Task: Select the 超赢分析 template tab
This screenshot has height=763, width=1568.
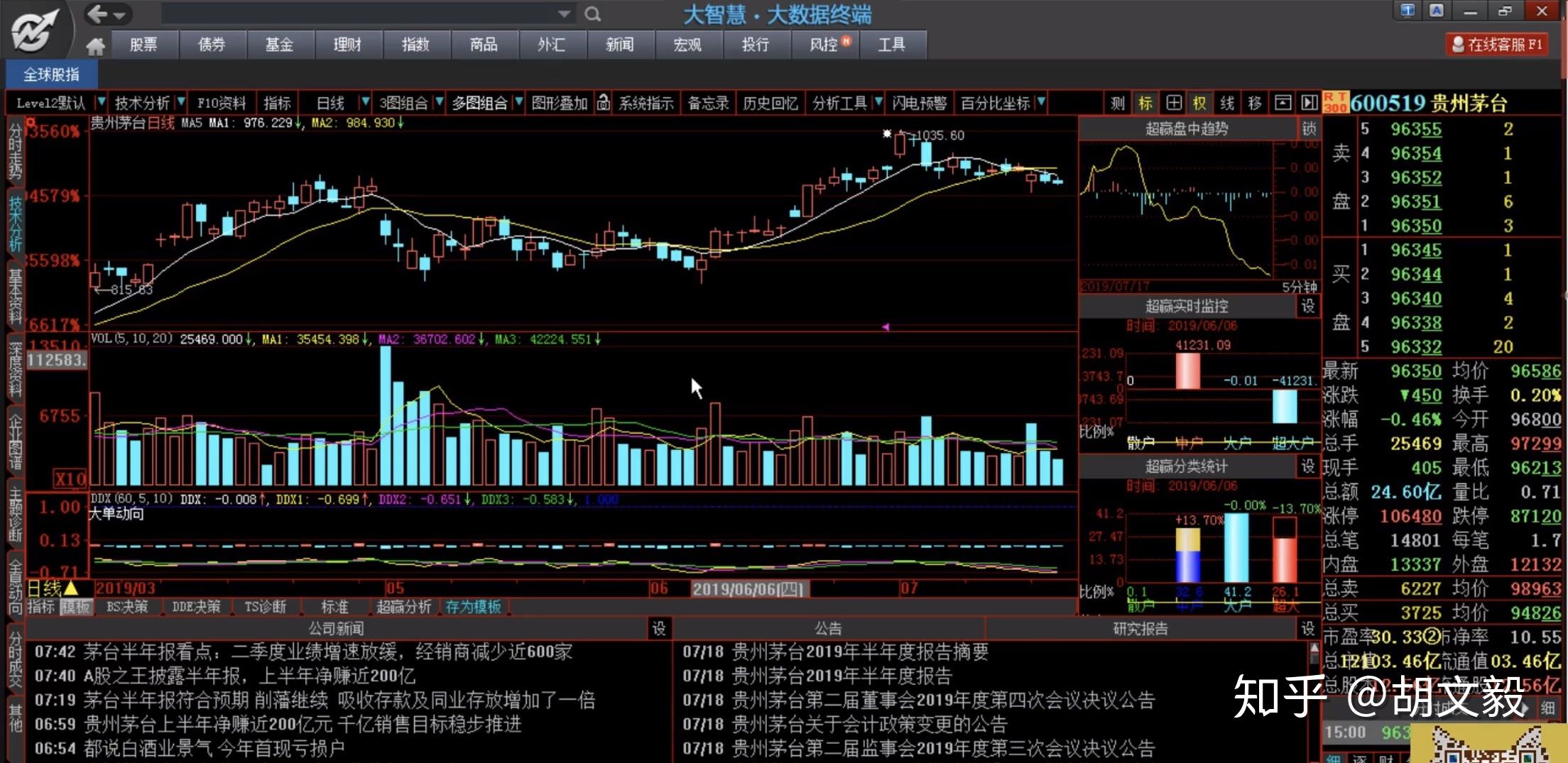Action: [x=403, y=607]
